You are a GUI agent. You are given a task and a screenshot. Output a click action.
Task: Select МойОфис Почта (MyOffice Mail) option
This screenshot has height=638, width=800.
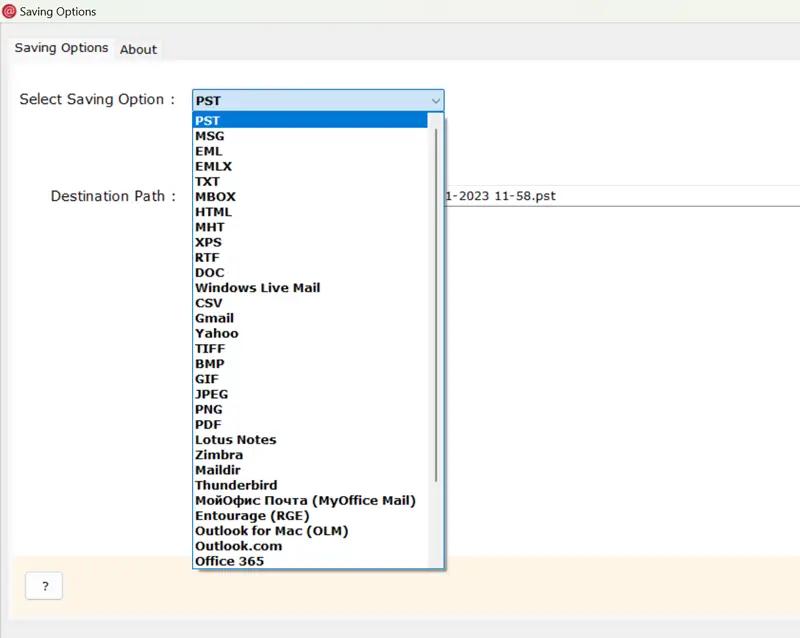(310, 500)
